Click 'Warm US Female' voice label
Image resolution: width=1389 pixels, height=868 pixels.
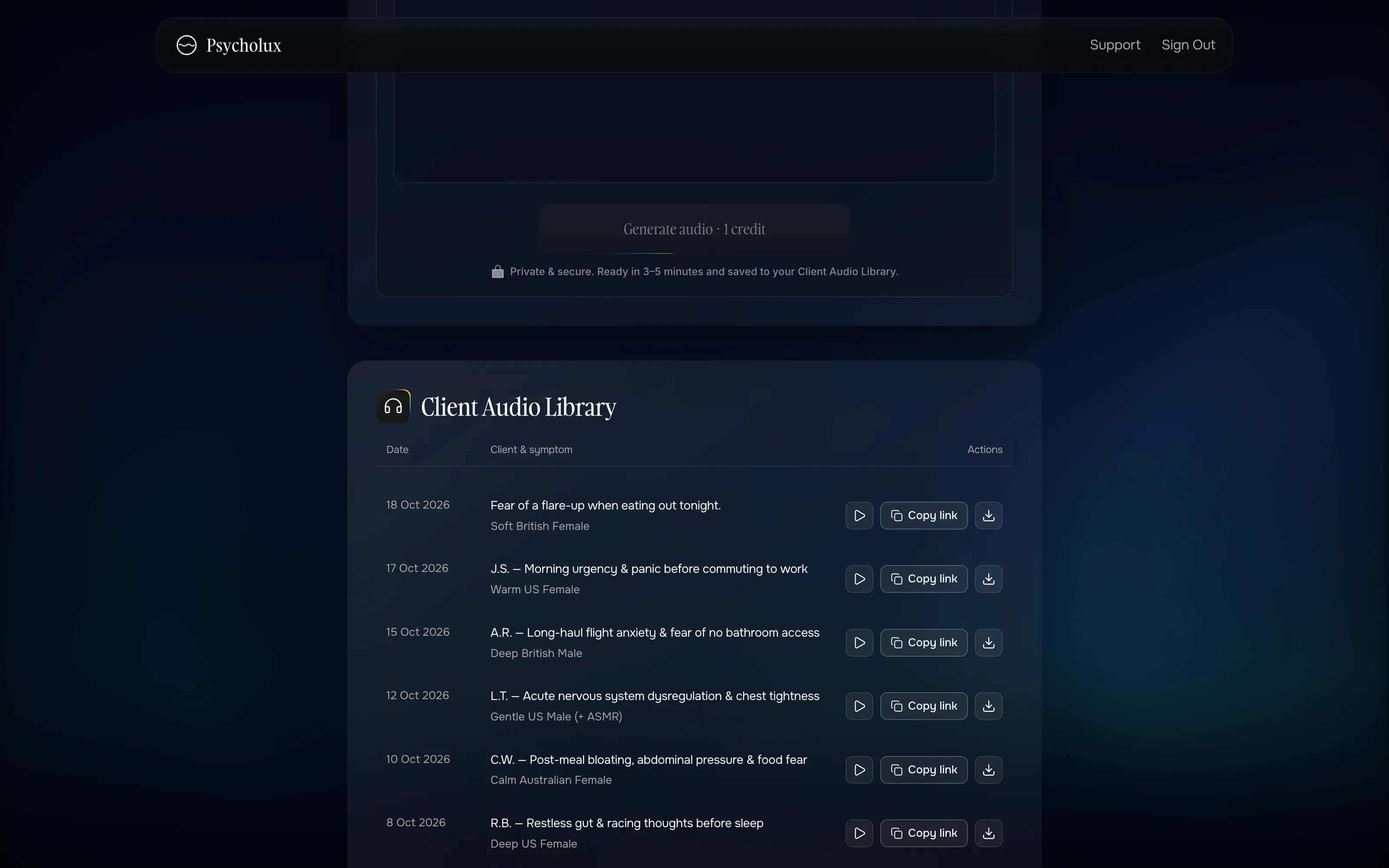click(535, 589)
